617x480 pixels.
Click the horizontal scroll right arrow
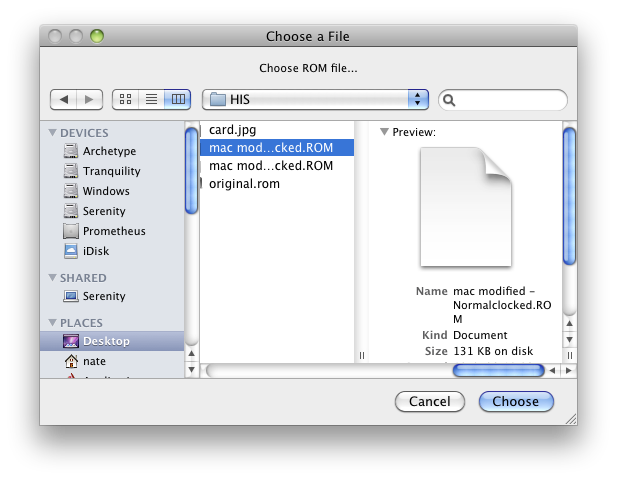[569, 371]
